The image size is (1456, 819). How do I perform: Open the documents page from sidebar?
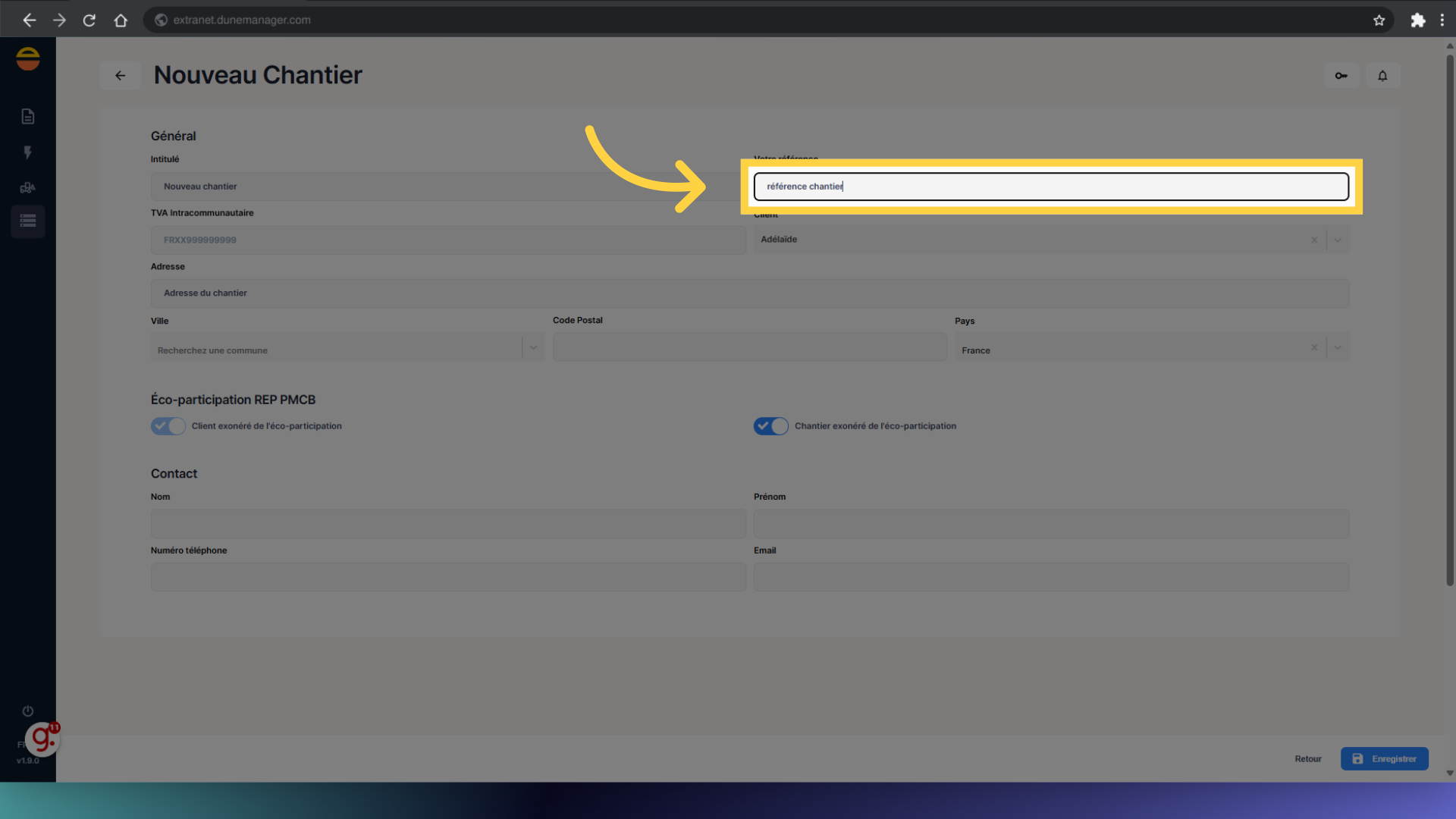(28, 116)
